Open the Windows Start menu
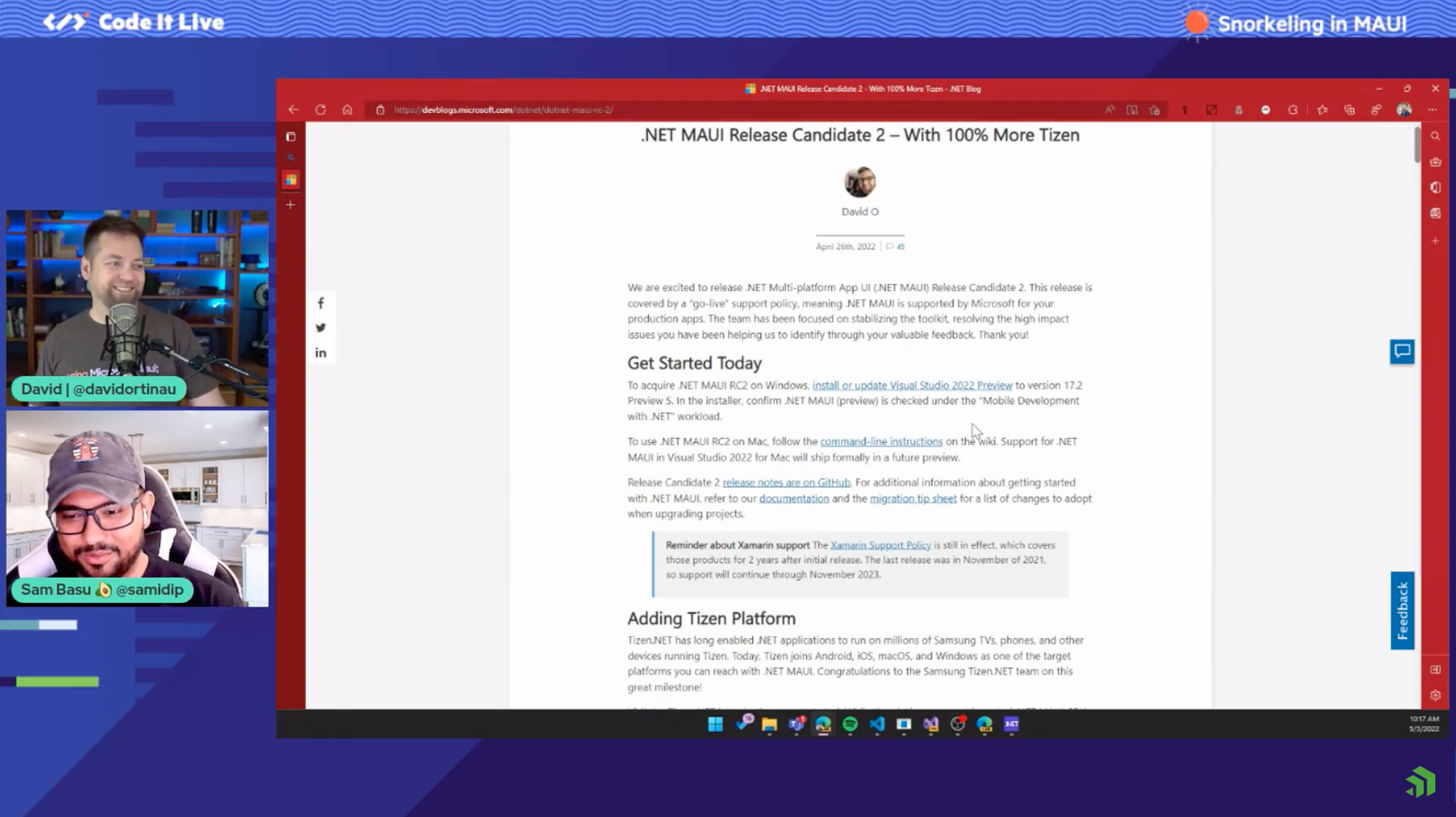Screen dimensions: 1456x817 coord(715,724)
